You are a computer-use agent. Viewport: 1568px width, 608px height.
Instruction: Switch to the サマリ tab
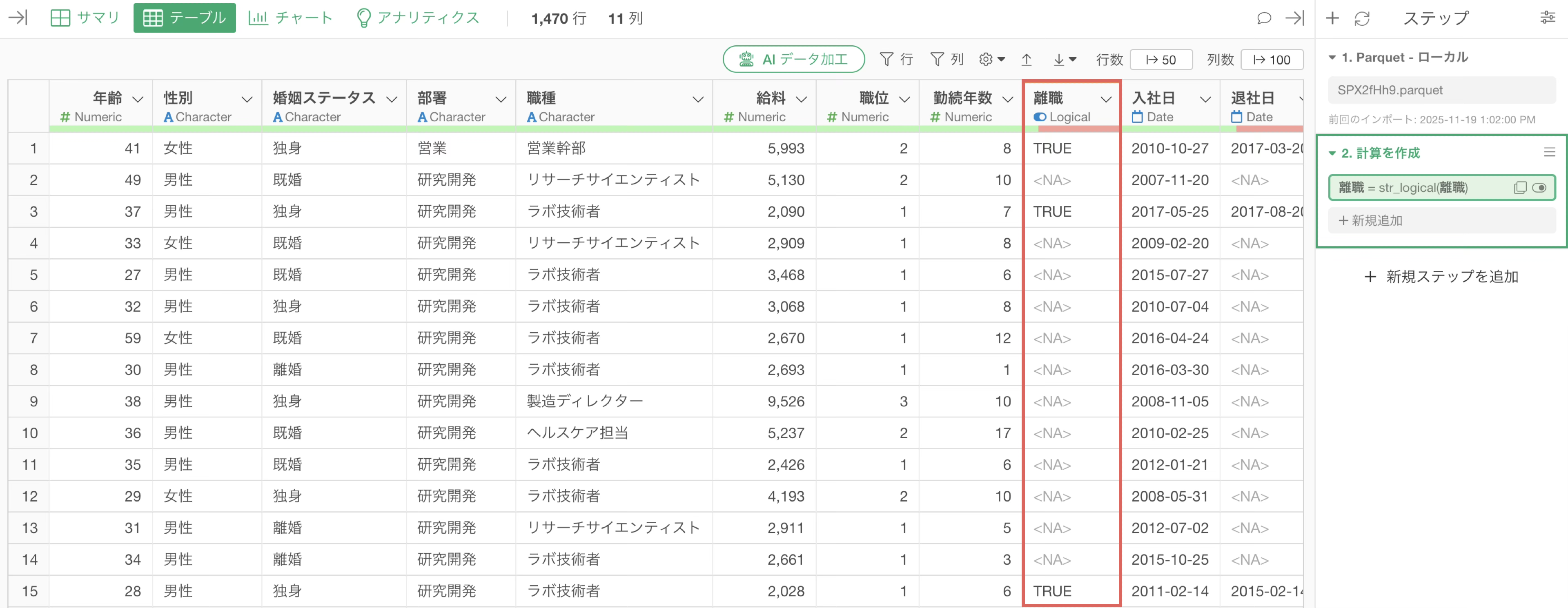(x=85, y=18)
